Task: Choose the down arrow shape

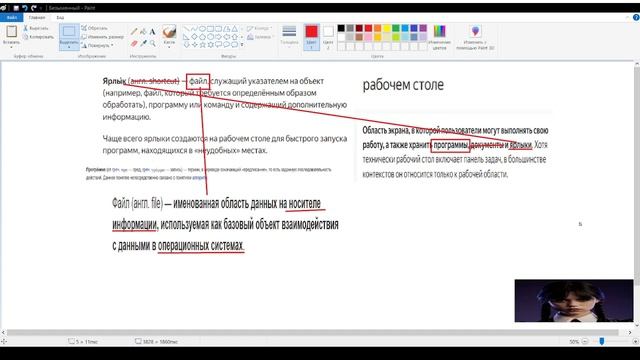Action: click(186, 44)
